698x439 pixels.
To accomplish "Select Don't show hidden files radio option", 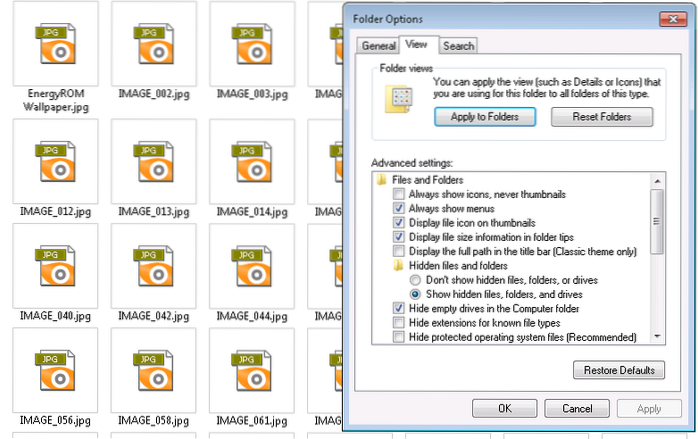I will pos(414,280).
